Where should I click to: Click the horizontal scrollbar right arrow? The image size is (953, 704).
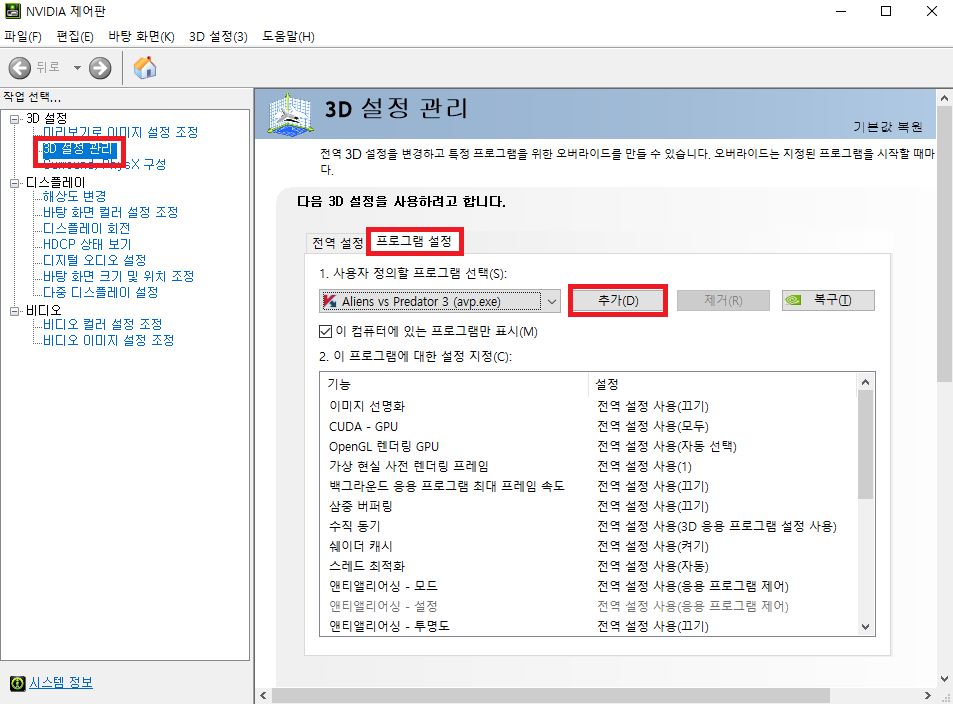click(927, 695)
